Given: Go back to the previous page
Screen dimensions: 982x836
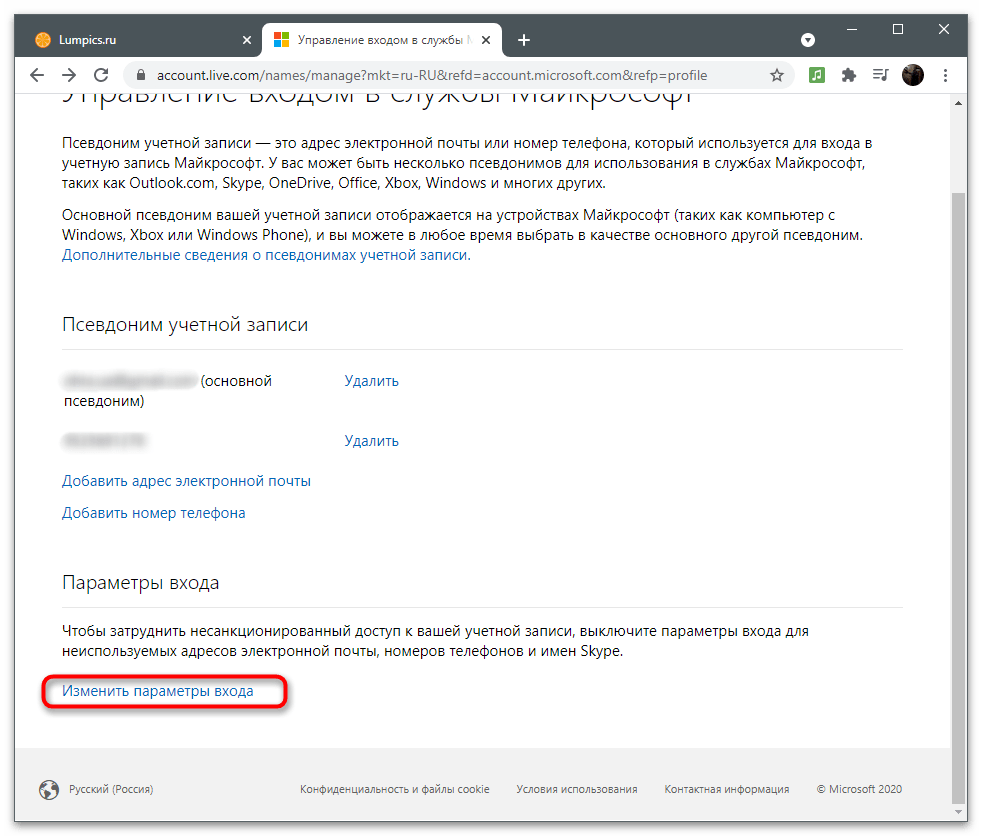Looking at the screenshot, I should 37,76.
